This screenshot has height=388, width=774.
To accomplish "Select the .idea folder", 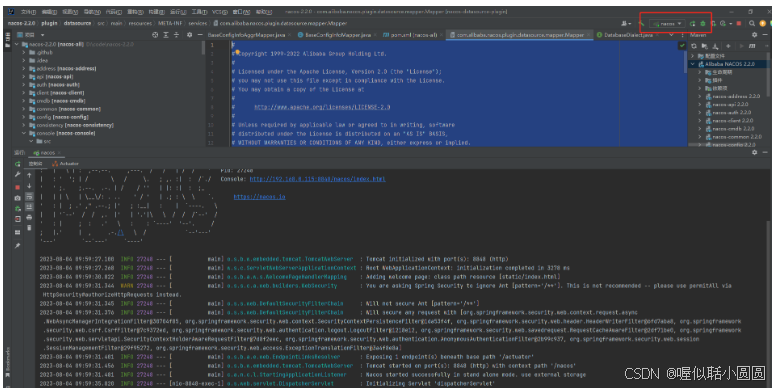I will tap(39, 61).
